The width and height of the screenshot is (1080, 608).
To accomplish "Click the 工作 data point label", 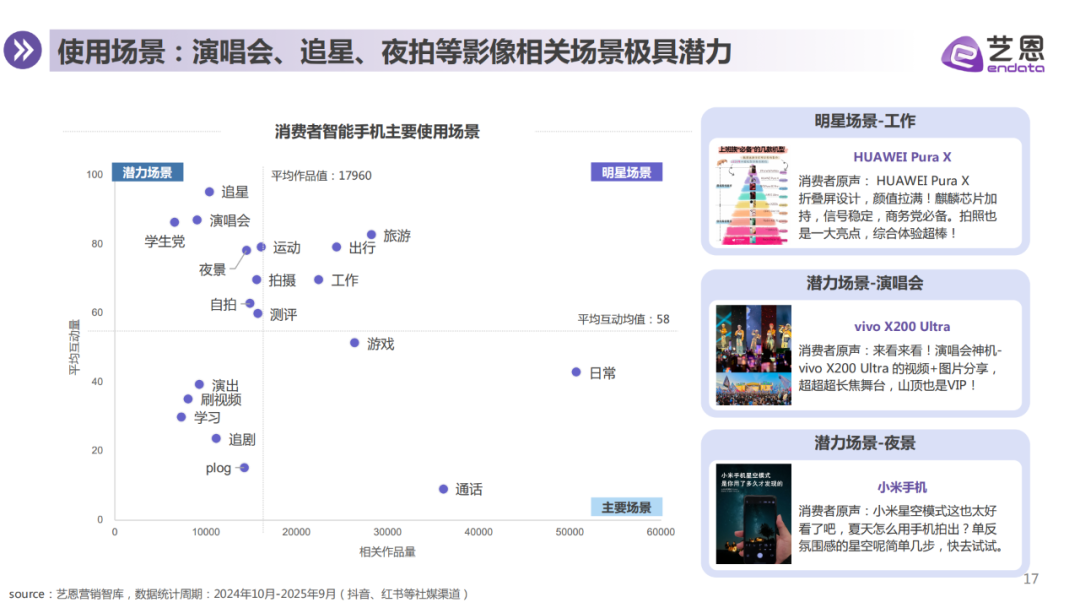I will click(344, 280).
